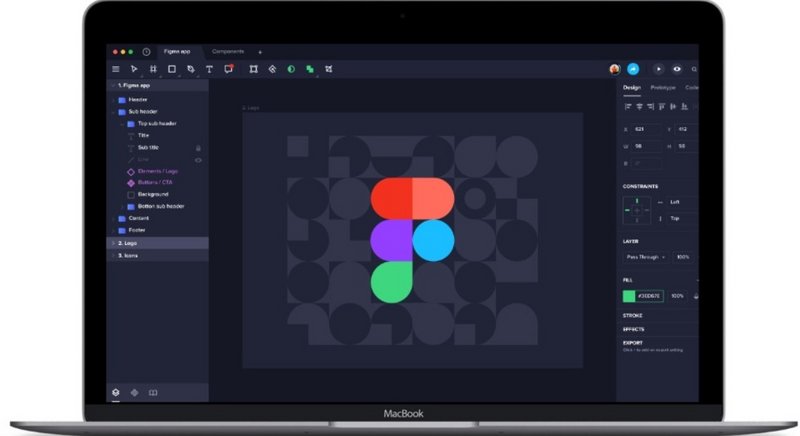Switch to the Prototype tab
The height and width of the screenshot is (436, 800).
point(662,88)
